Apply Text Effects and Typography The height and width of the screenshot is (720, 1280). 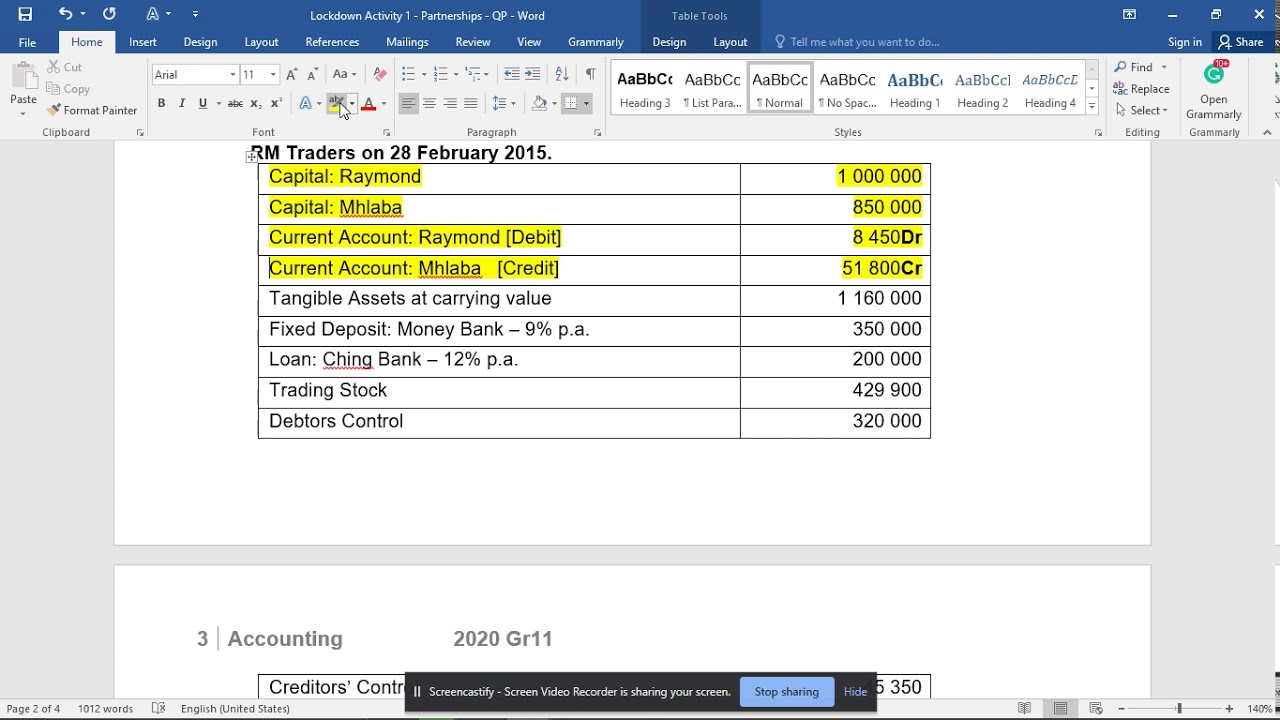[306, 103]
